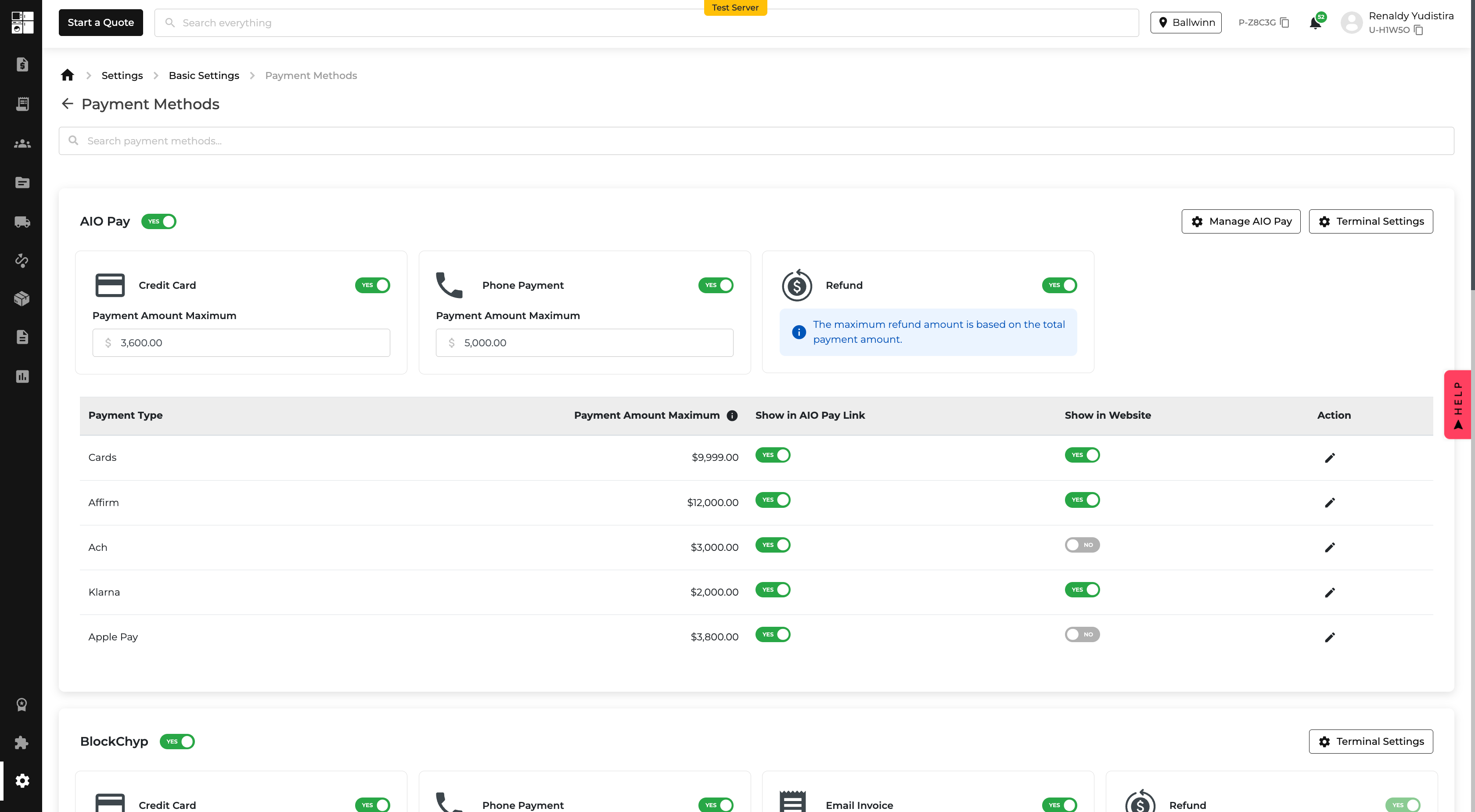Click the home breadcrumb icon

(68, 75)
